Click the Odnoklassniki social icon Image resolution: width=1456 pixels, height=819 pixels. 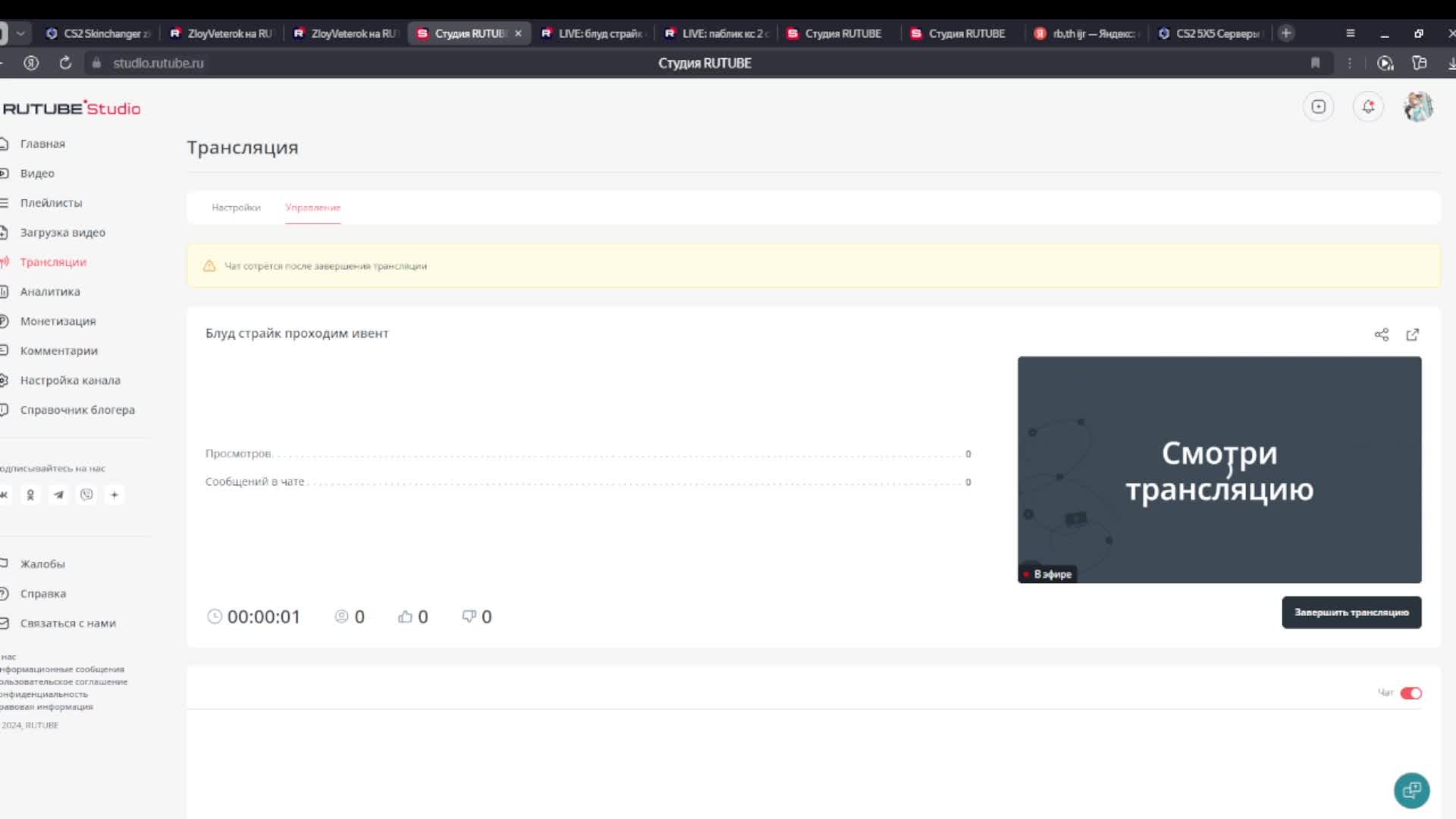[30, 495]
